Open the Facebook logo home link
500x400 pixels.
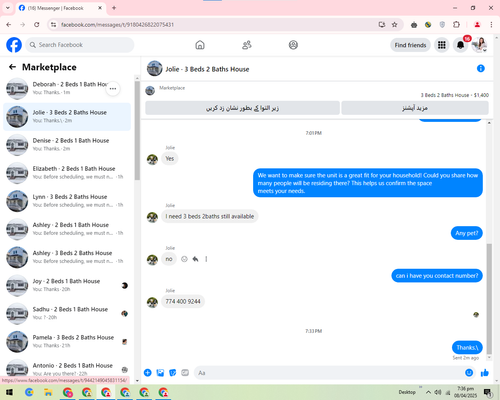14,45
